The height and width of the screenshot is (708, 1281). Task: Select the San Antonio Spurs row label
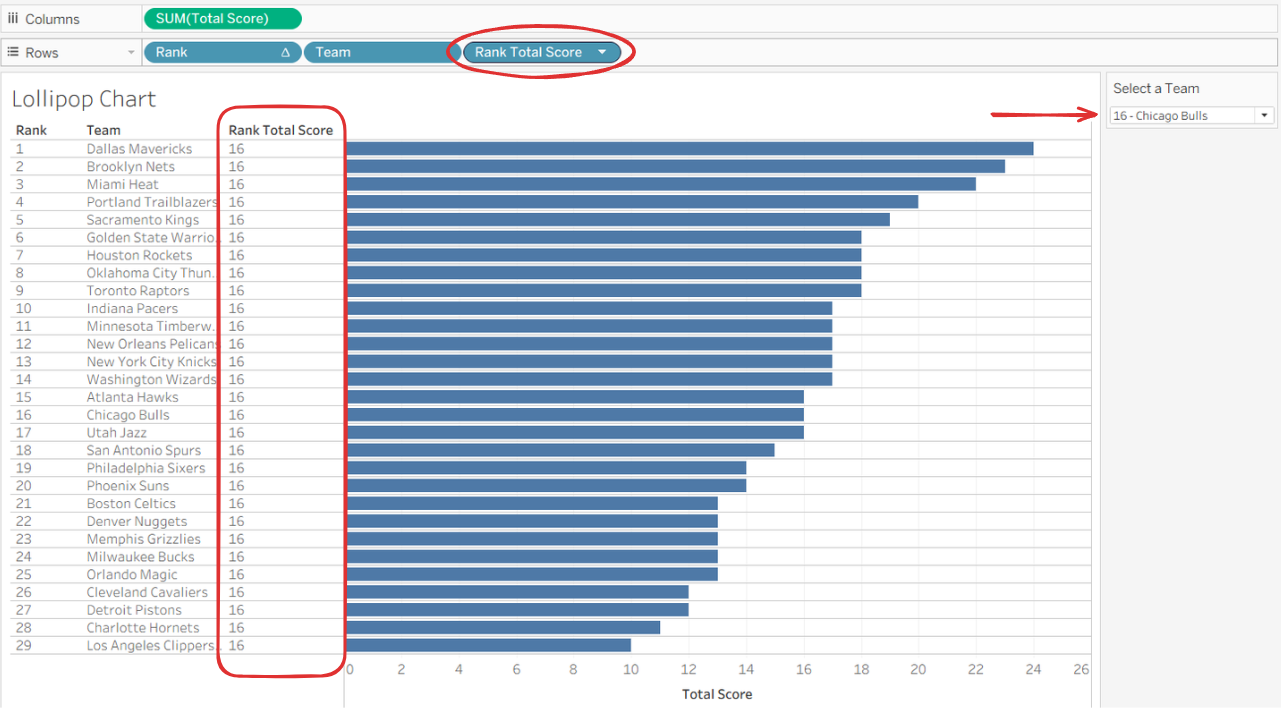144,451
